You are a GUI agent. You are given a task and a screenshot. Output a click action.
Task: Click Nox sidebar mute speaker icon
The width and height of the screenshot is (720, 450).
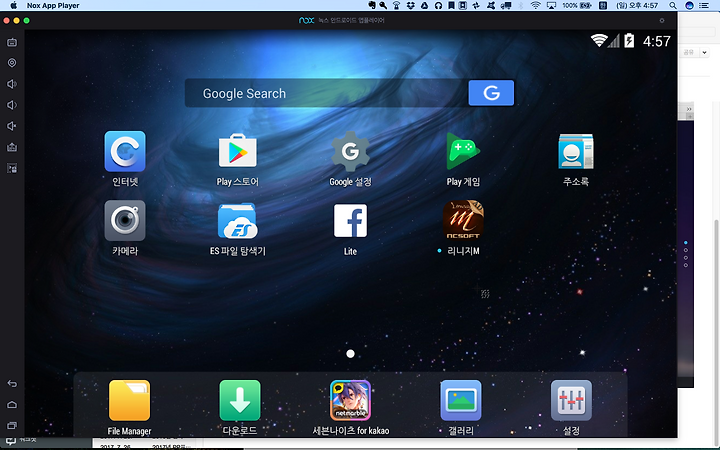(x=12, y=126)
